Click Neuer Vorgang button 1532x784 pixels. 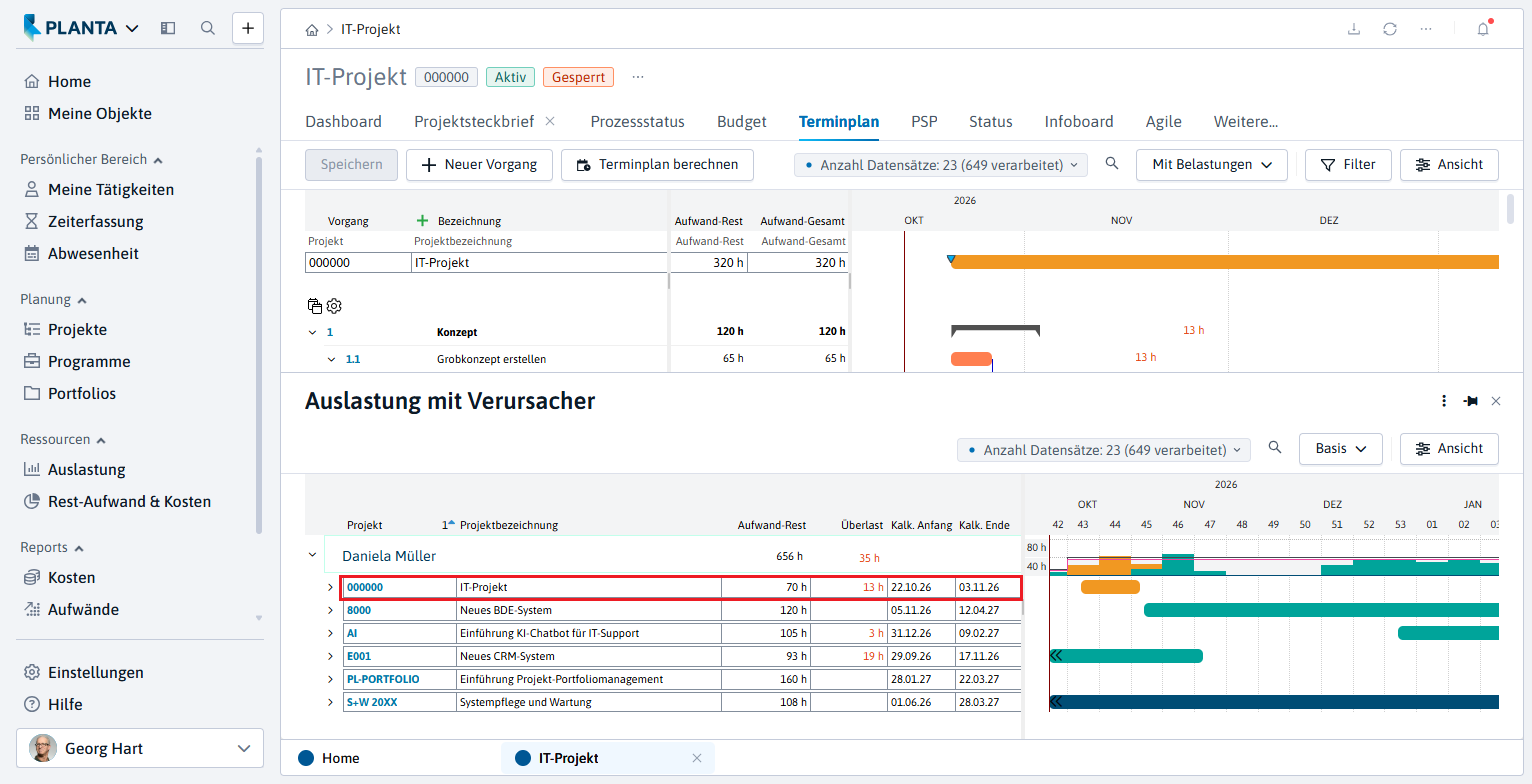coord(479,165)
